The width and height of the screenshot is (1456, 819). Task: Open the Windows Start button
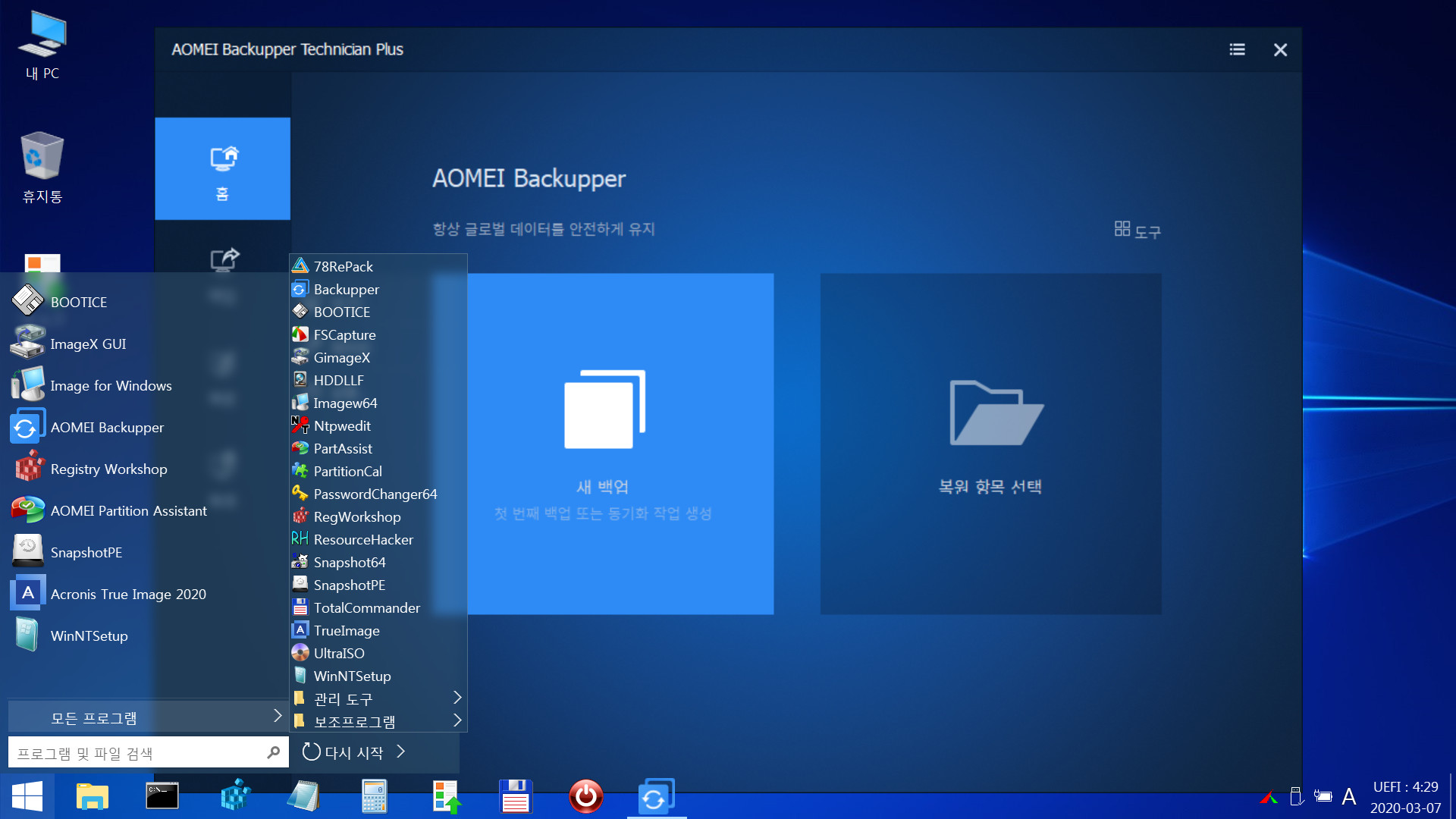click(27, 797)
